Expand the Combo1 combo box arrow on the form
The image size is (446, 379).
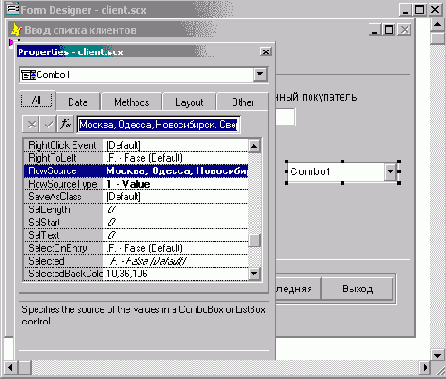coord(390,172)
